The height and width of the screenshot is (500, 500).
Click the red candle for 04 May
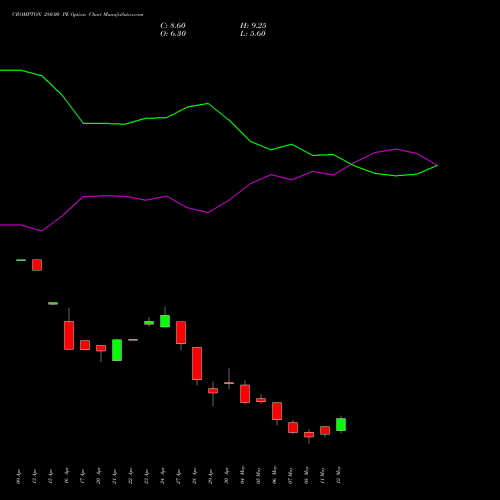[x=245, y=394]
